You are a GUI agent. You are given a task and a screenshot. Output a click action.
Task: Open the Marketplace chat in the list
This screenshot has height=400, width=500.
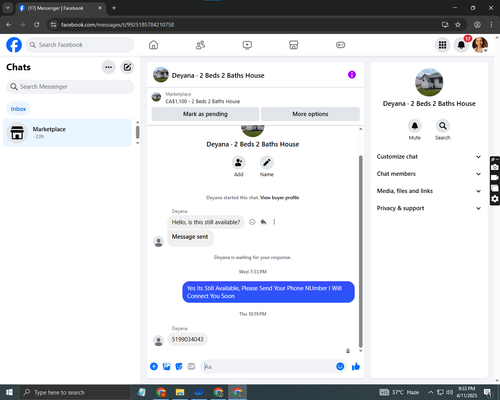67,133
